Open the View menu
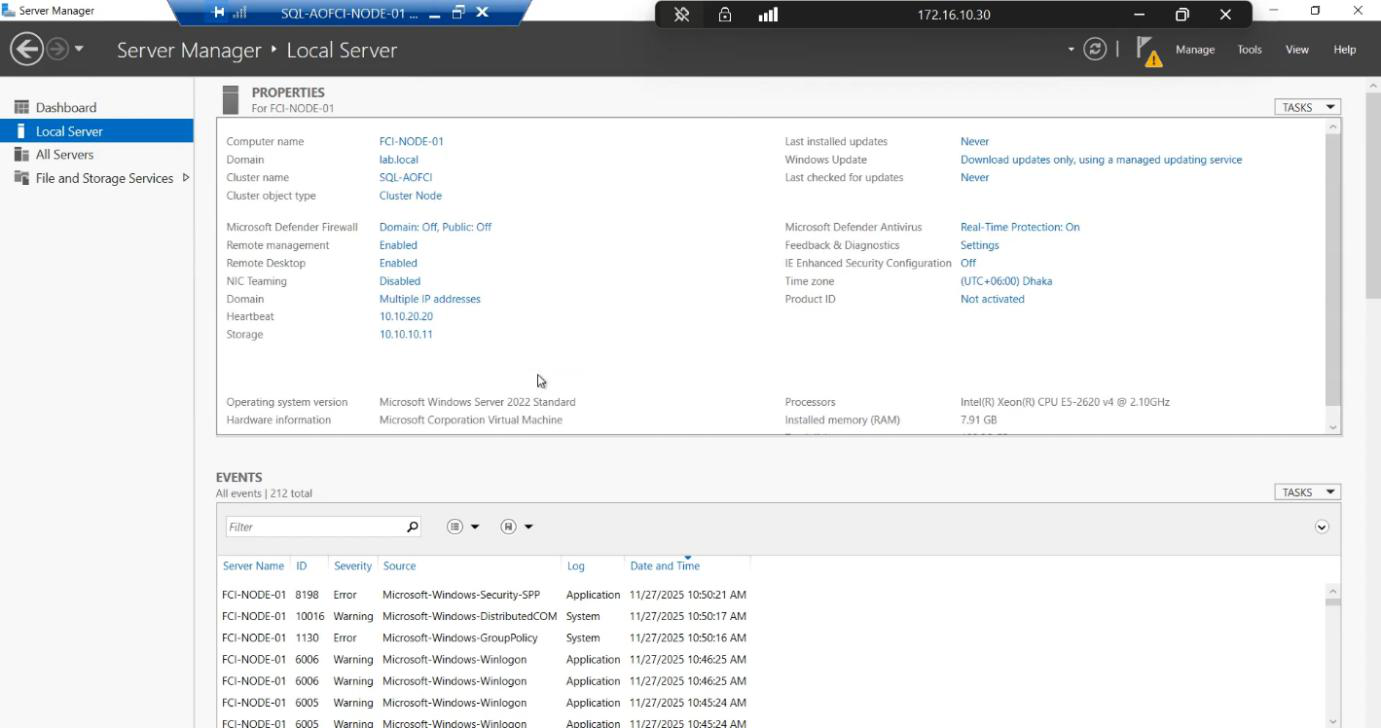 (x=1297, y=50)
